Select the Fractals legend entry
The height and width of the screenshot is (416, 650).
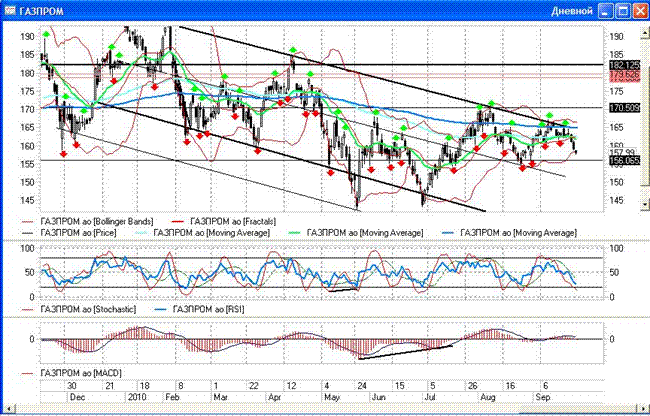[x=223, y=222]
